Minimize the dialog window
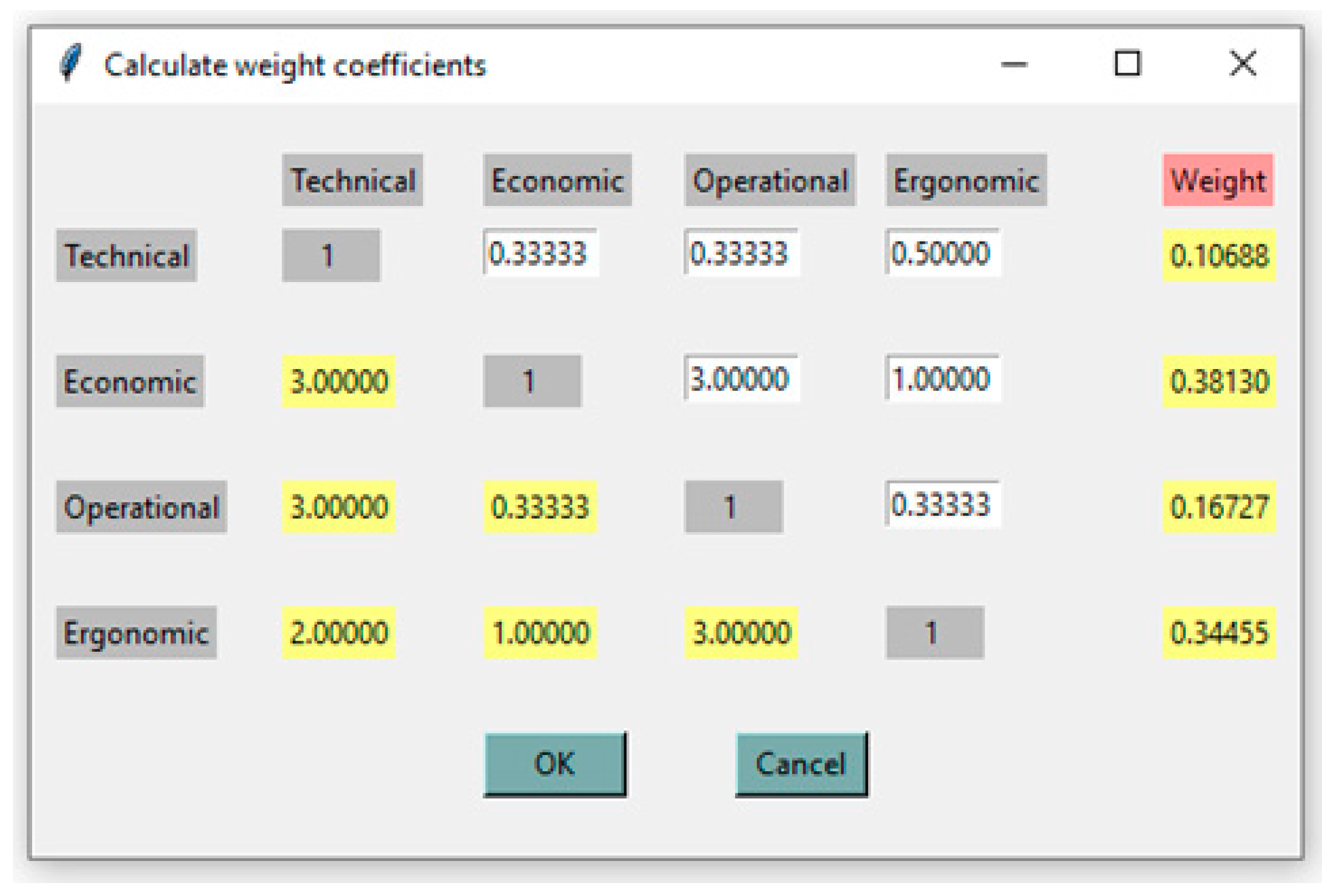 pos(1014,63)
